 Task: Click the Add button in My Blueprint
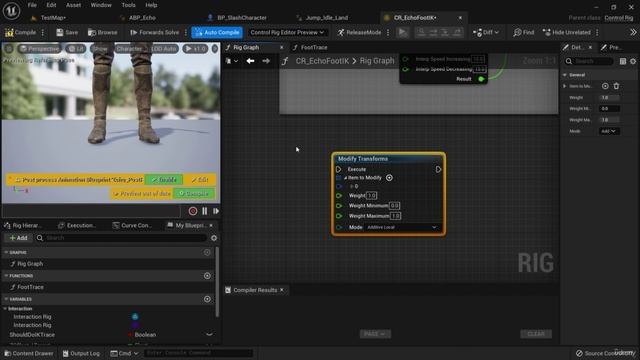point(18,238)
